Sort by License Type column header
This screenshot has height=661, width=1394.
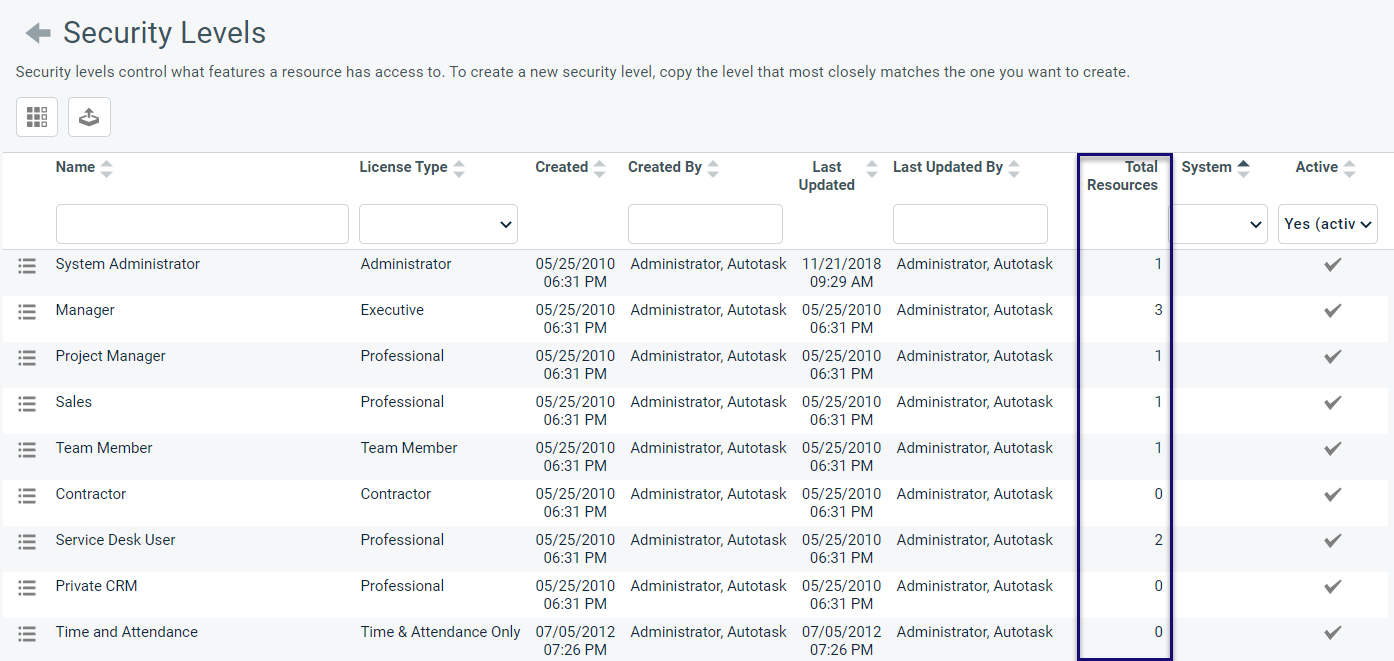point(412,167)
